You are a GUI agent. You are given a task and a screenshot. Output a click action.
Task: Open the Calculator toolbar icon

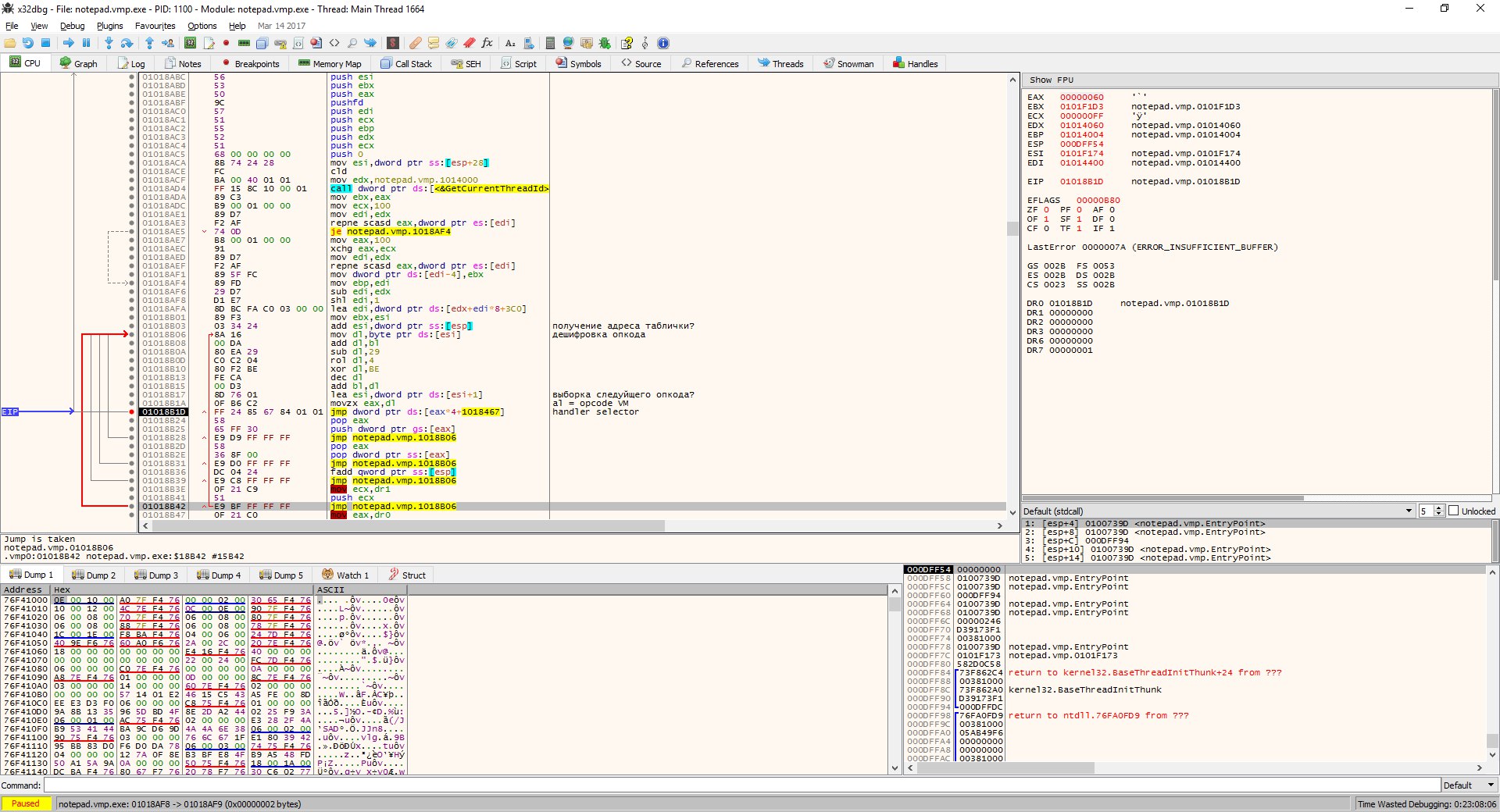pyautogui.click(x=550, y=43)
